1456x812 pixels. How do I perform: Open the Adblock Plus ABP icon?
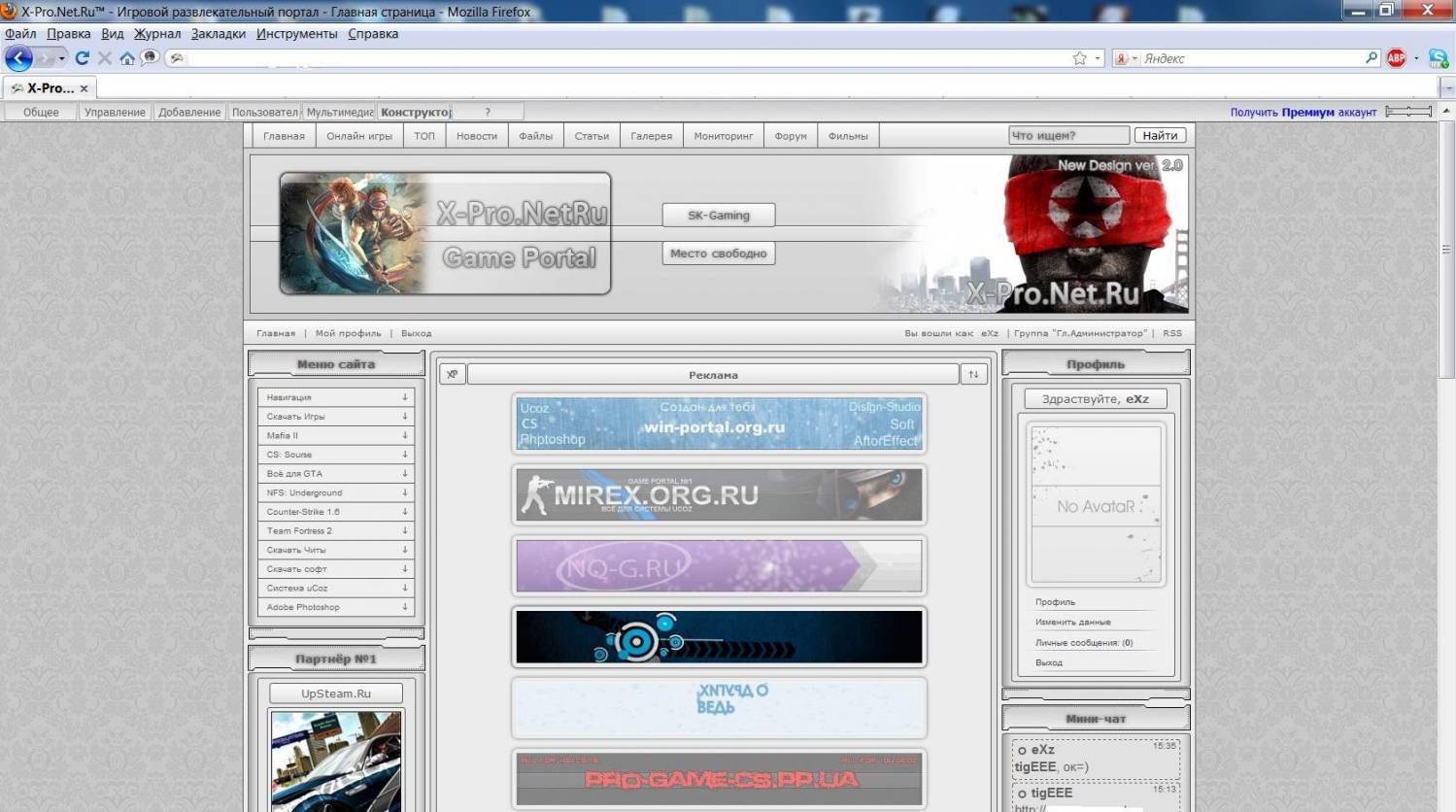click(1396, 58)
